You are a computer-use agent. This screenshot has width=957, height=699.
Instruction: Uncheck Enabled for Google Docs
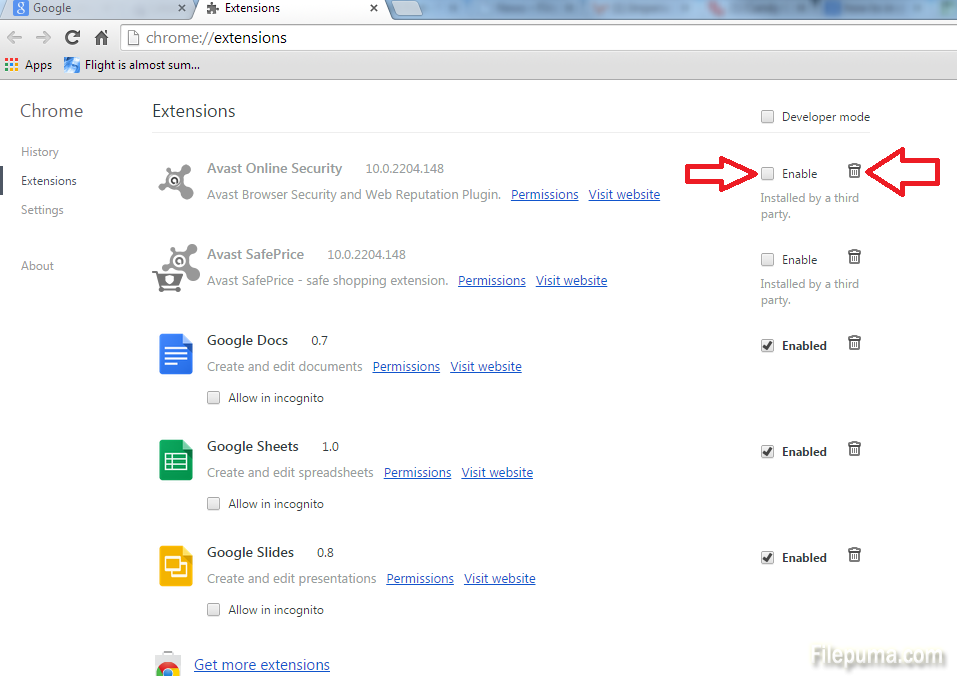click(x=767, y=346)
